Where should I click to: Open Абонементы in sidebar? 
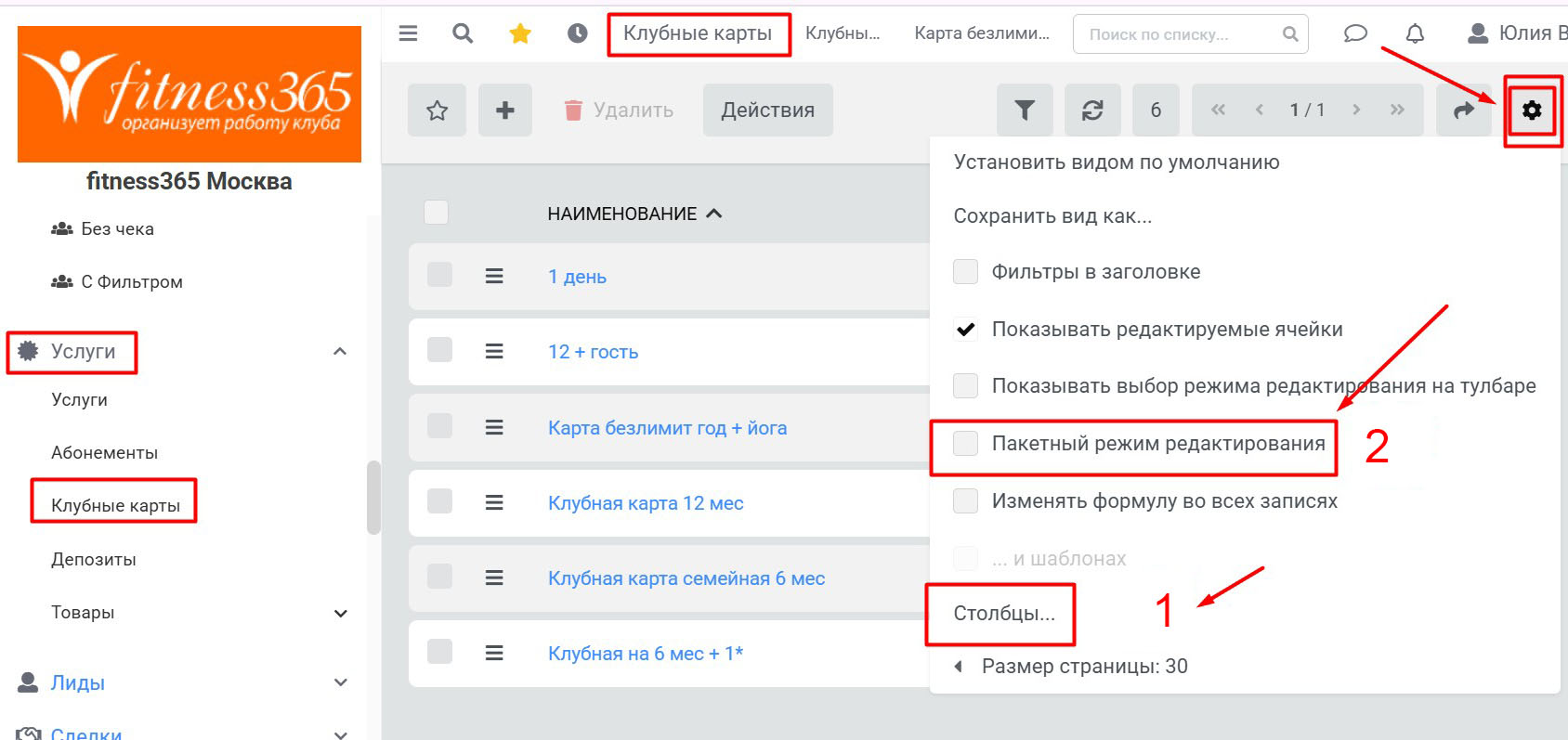tap(104, 452)
